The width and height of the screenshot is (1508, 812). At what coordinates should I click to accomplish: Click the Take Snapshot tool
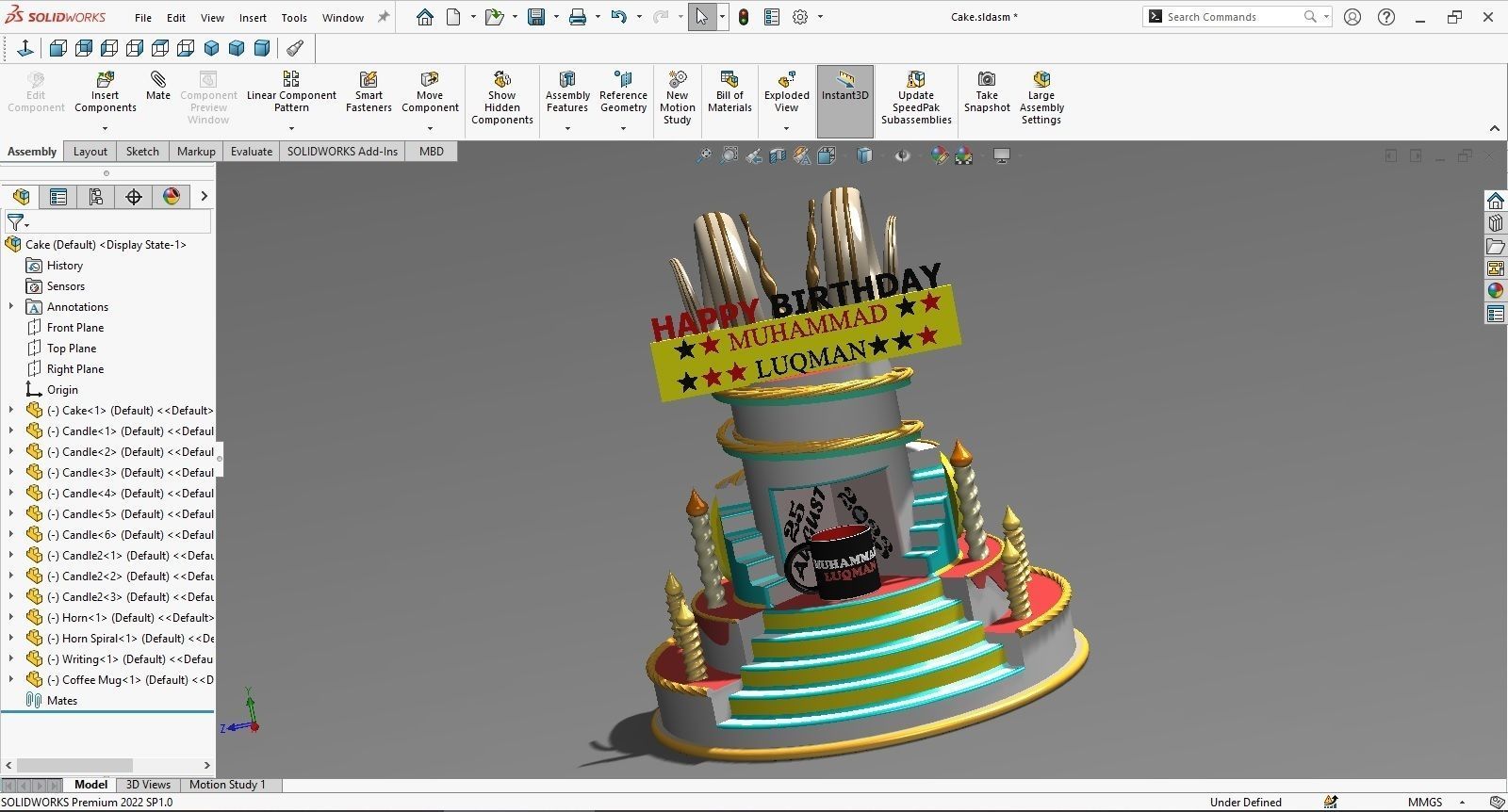987,91
